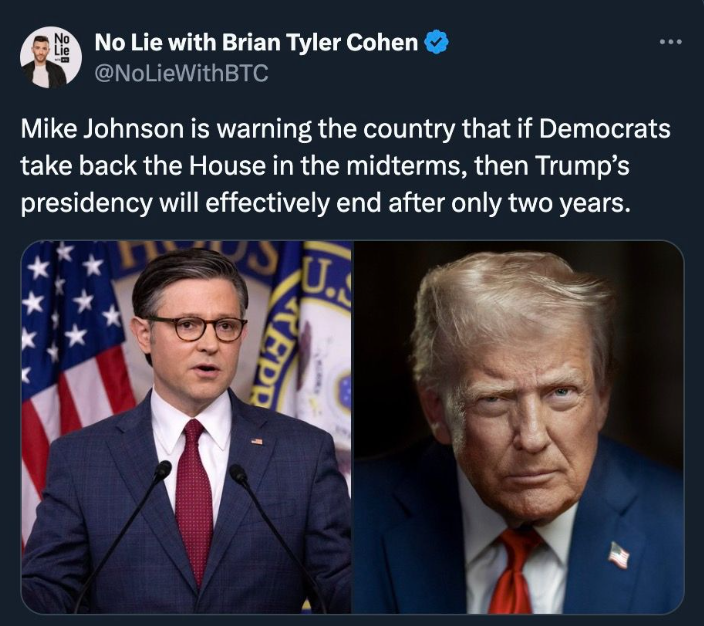
Task: Click the word "Trump's" in the tweet
Action: click(582, 166)
